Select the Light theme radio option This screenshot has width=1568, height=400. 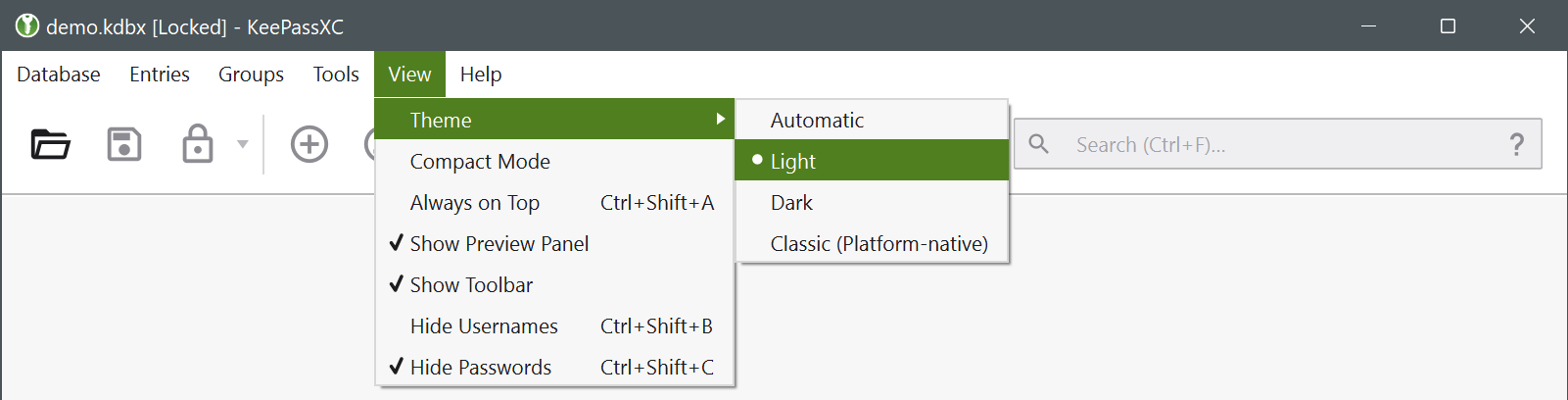(792, 162)
